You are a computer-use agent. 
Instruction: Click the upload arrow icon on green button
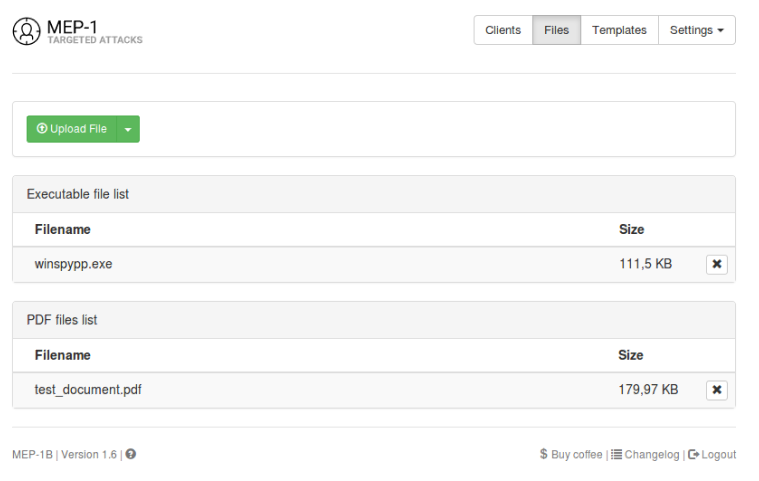tap(42, 129)
